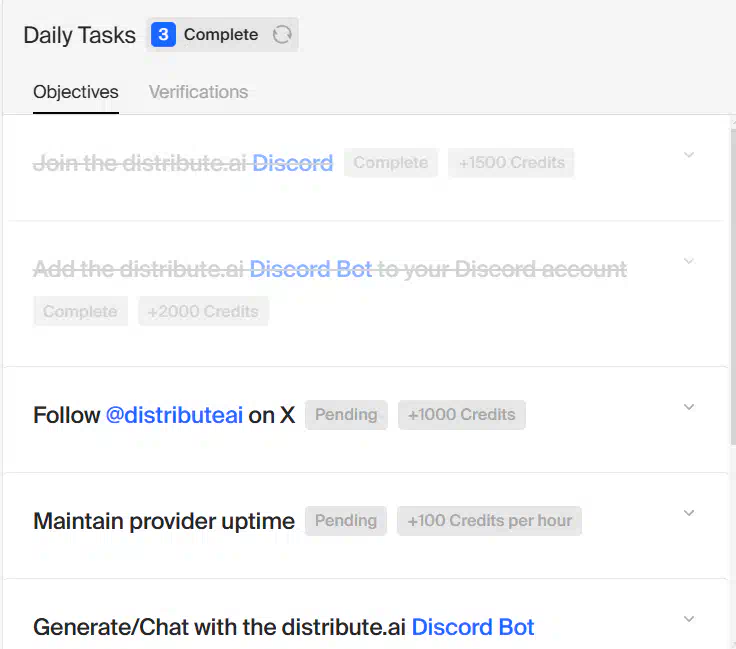Image resolution: width=736 pixels, height=649 pixels.
Task: Open the struck-through Discord Bot link
Action: 310,269
